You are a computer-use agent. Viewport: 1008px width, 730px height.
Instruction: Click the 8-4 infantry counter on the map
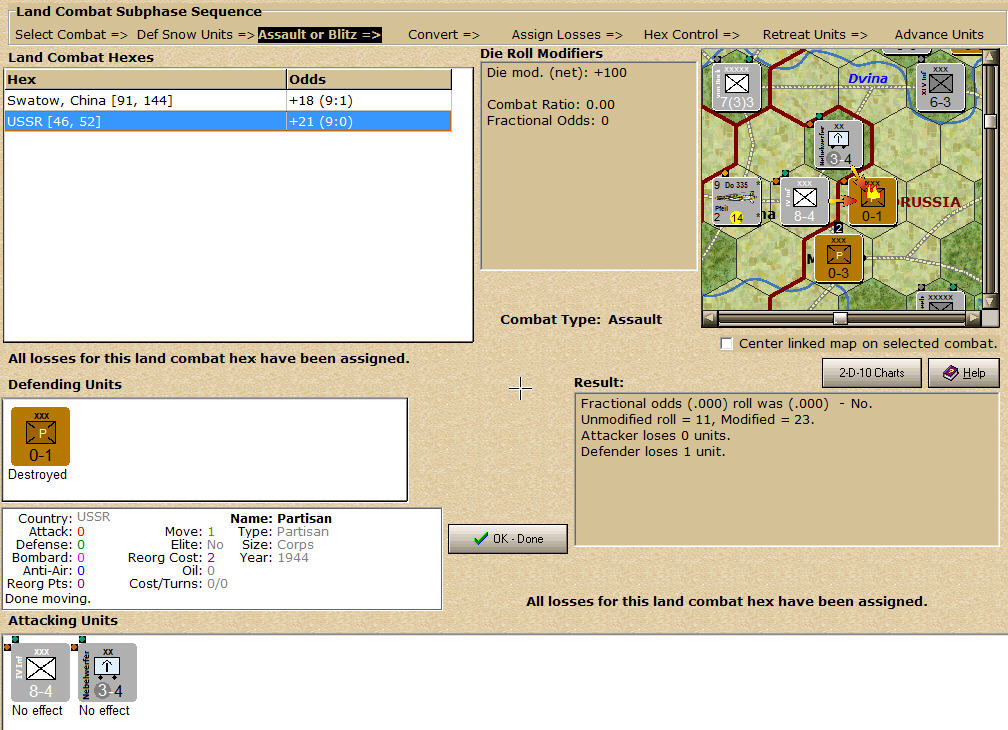tap(804, 202)
